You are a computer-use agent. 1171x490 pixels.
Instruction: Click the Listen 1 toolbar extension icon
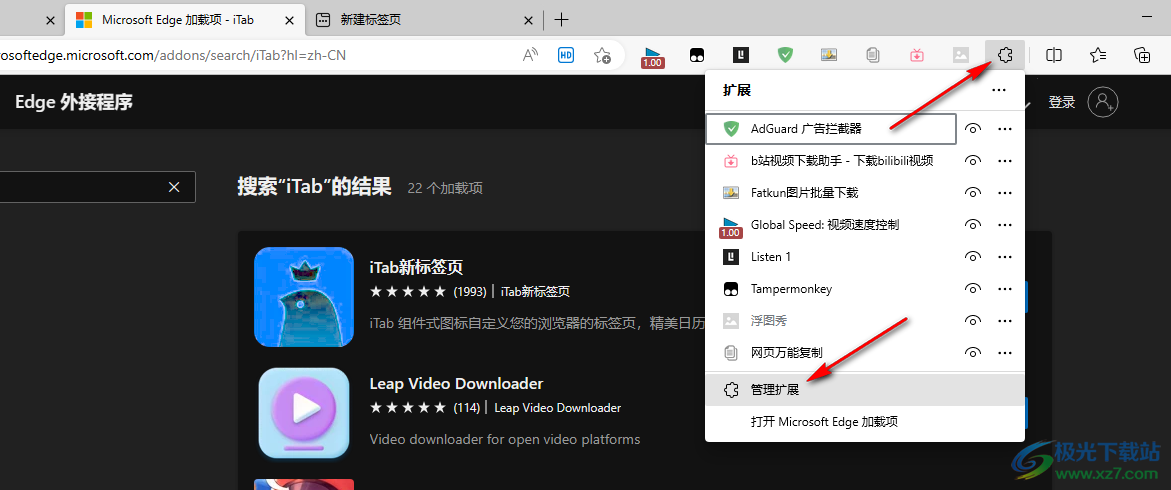tap(740, 55)
